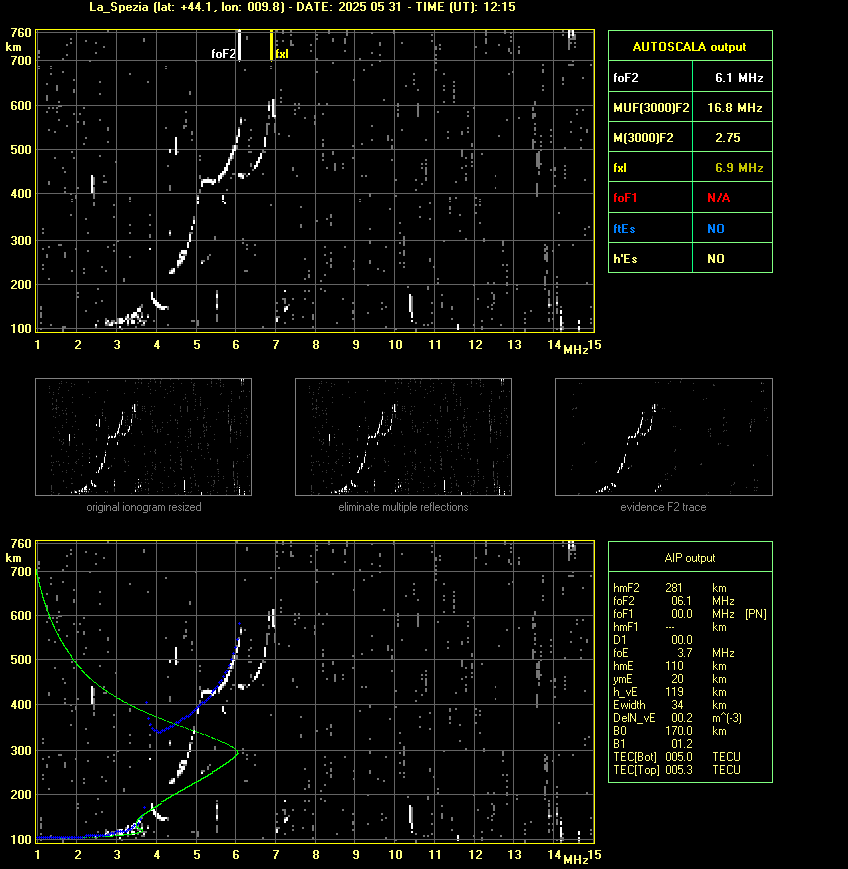Click the green profile peak in lower ionogram
This screenshot has height=869, width=848.
pos(237,753)
